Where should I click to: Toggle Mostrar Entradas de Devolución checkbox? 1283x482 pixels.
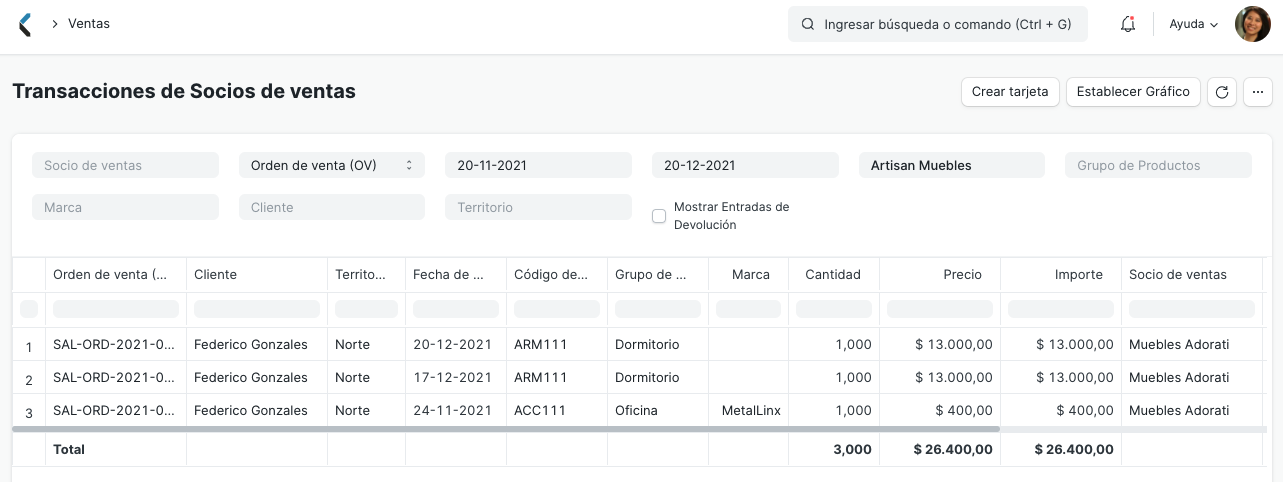(659, 216)
